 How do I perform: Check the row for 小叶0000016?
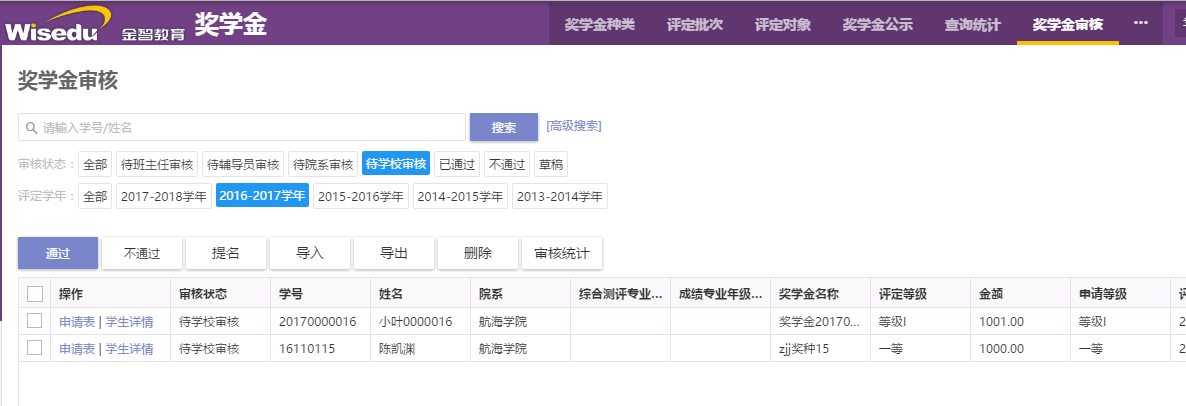coord(35,321)
